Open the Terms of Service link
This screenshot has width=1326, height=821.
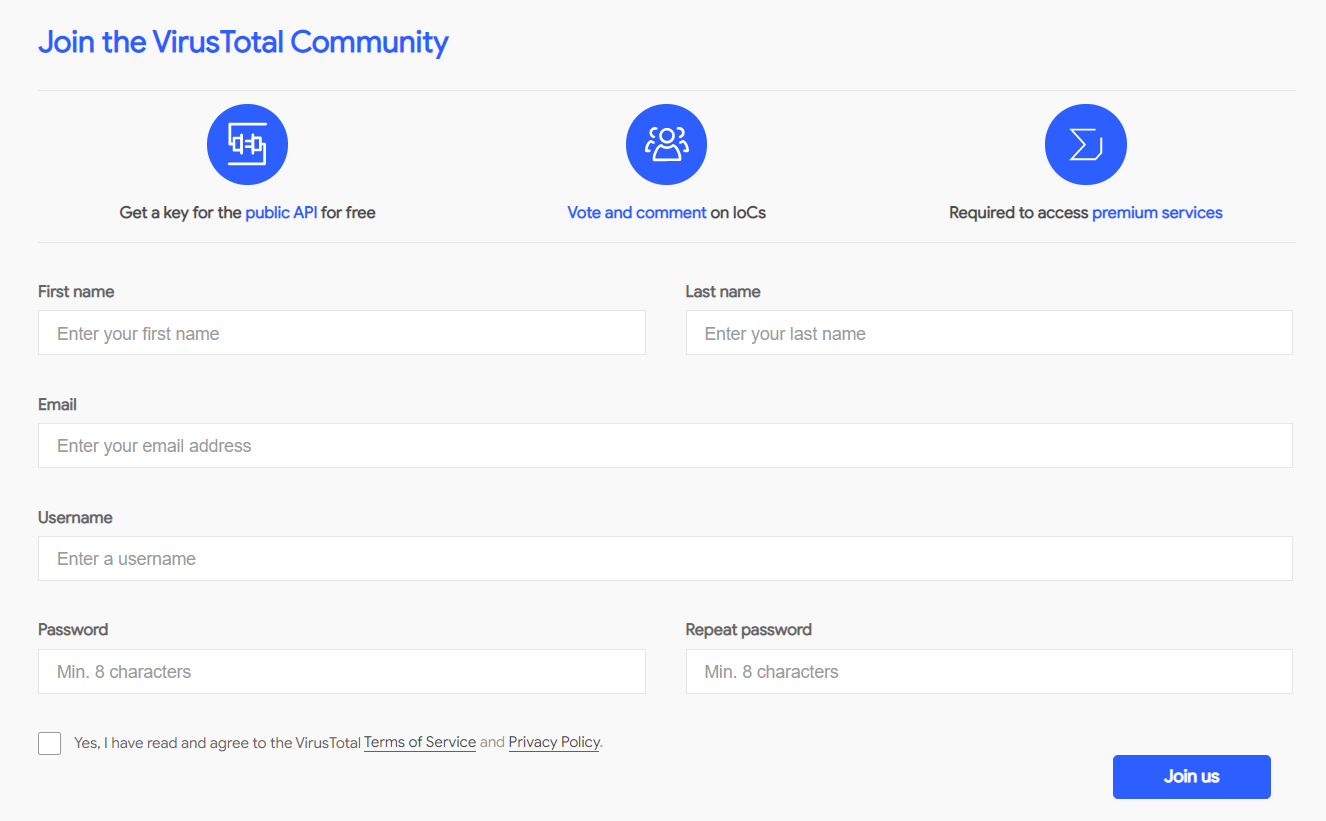coord(420,742)
